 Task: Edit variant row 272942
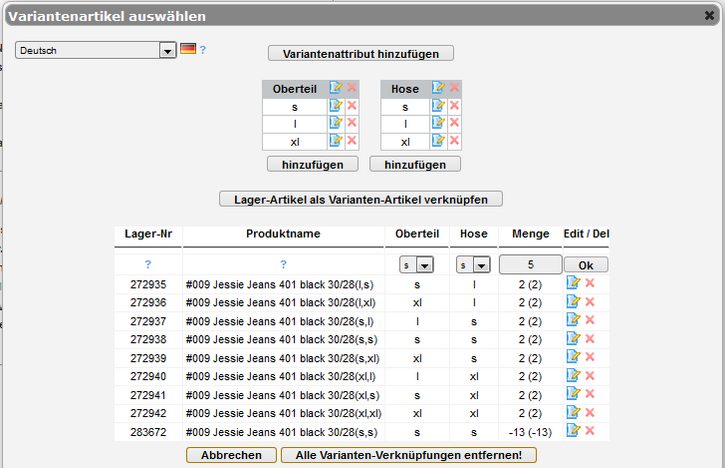(573, 413)
